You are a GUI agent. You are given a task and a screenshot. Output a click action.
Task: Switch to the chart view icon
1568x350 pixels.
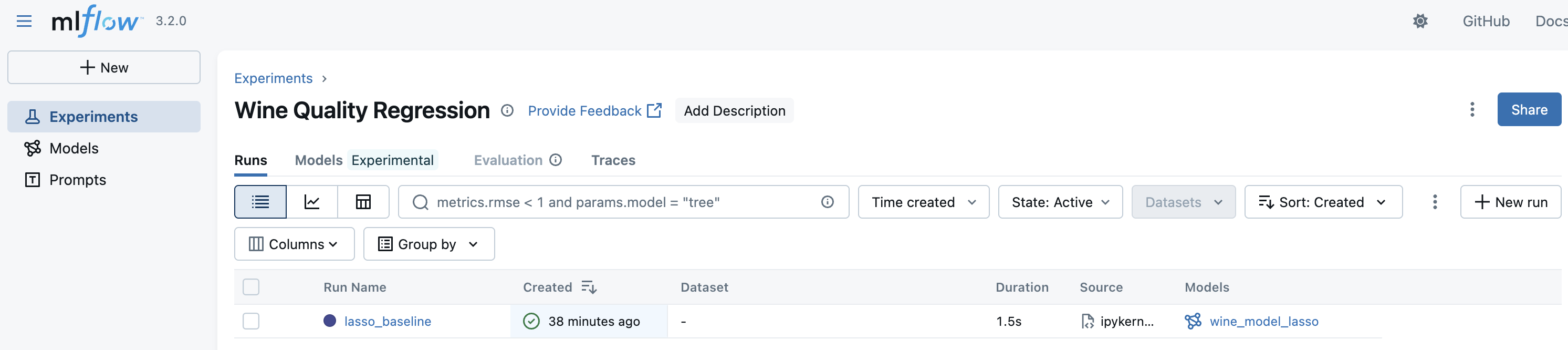click(x=311, y=202)
